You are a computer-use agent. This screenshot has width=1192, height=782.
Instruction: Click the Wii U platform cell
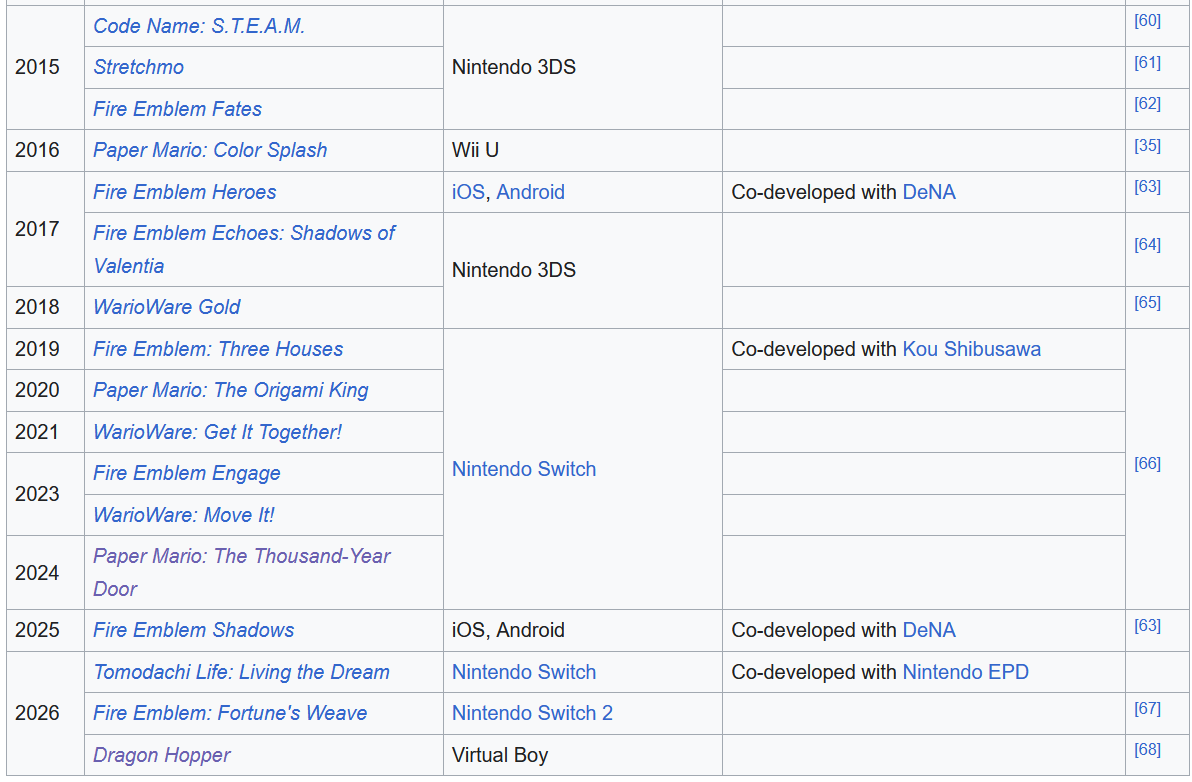tap(583, 150)
